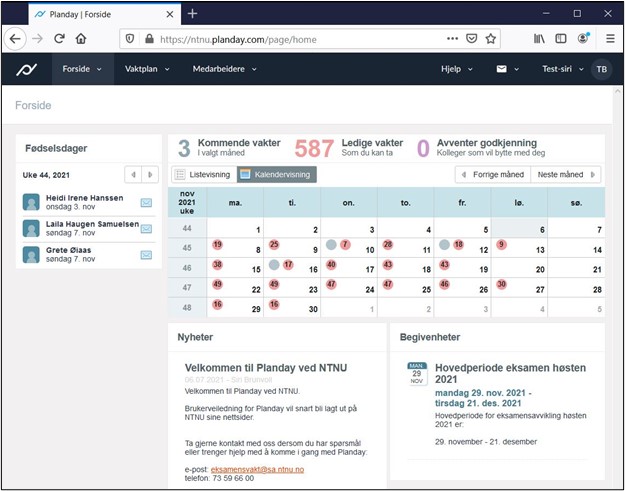
Task: Open the Velkommen til Planday ved NTNU news
Action: click(266, 368)
